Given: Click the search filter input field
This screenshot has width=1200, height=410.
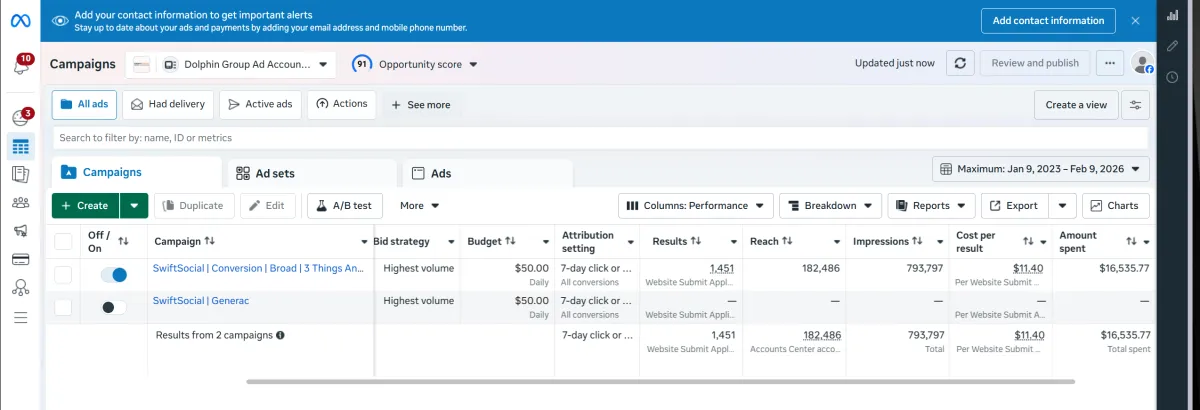Looking at the screenshot, I should [600, 137].
